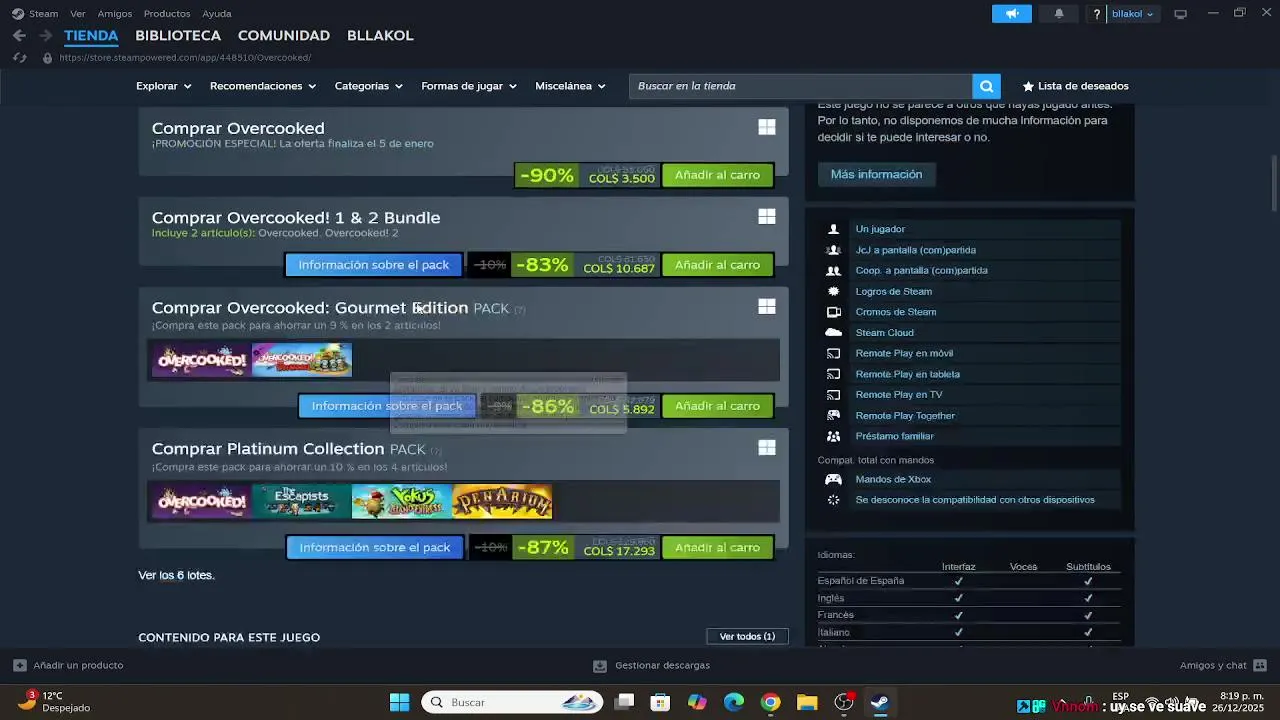Click the Windows Start button

(x=399, y=702)
